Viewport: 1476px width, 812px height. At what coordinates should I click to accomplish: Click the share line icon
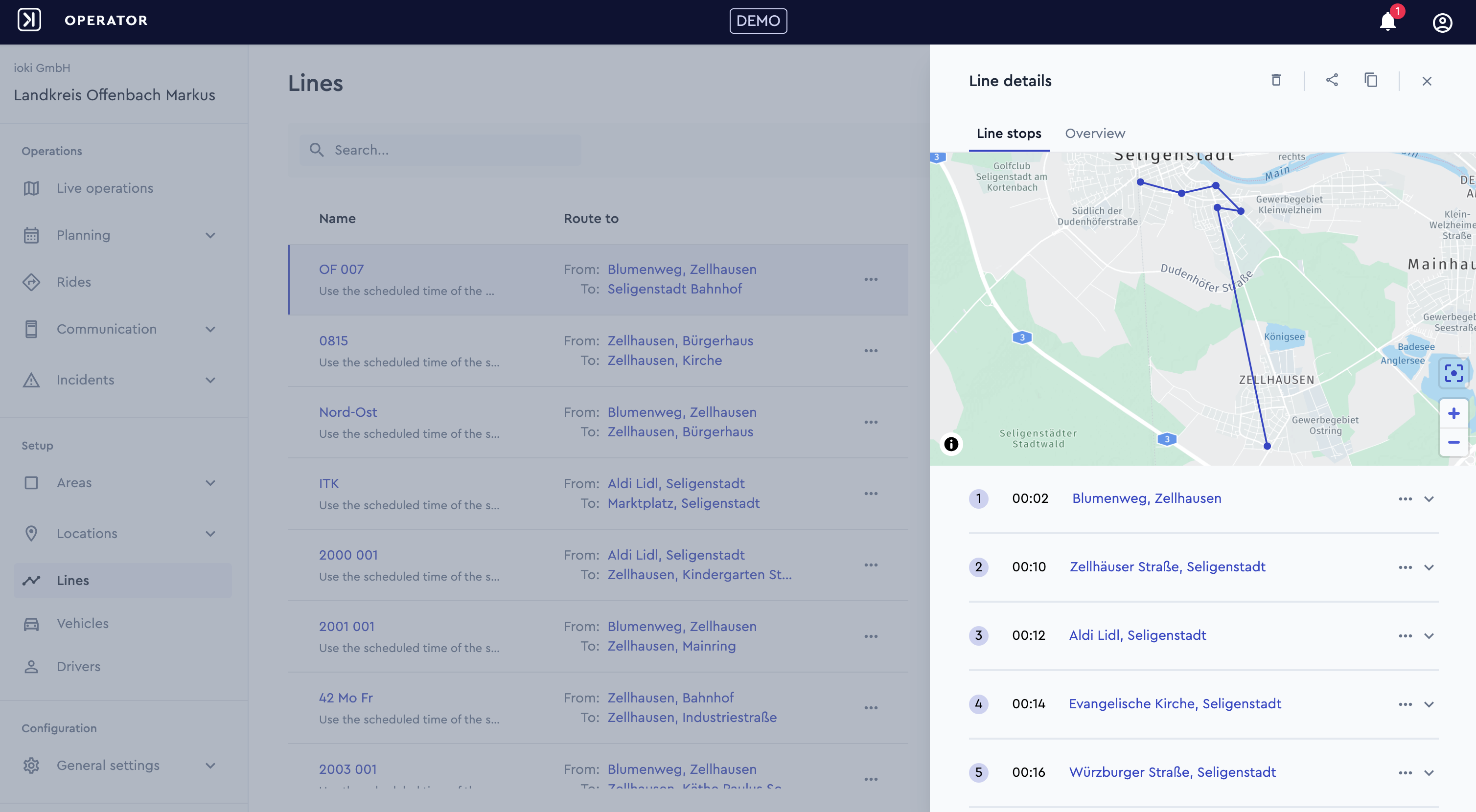click(1332, 80)
